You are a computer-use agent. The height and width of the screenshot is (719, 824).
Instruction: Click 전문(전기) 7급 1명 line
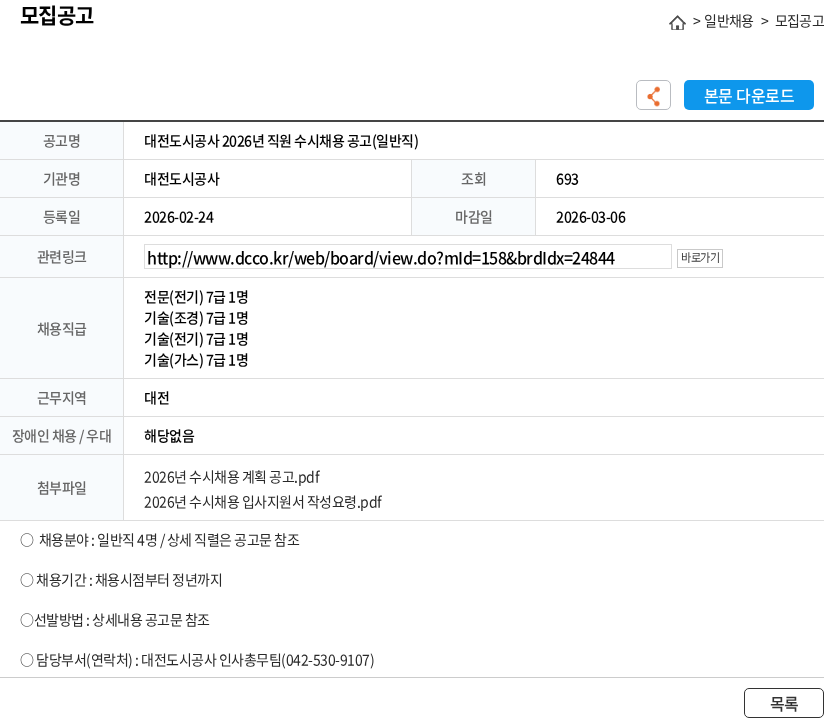(196, 297)
